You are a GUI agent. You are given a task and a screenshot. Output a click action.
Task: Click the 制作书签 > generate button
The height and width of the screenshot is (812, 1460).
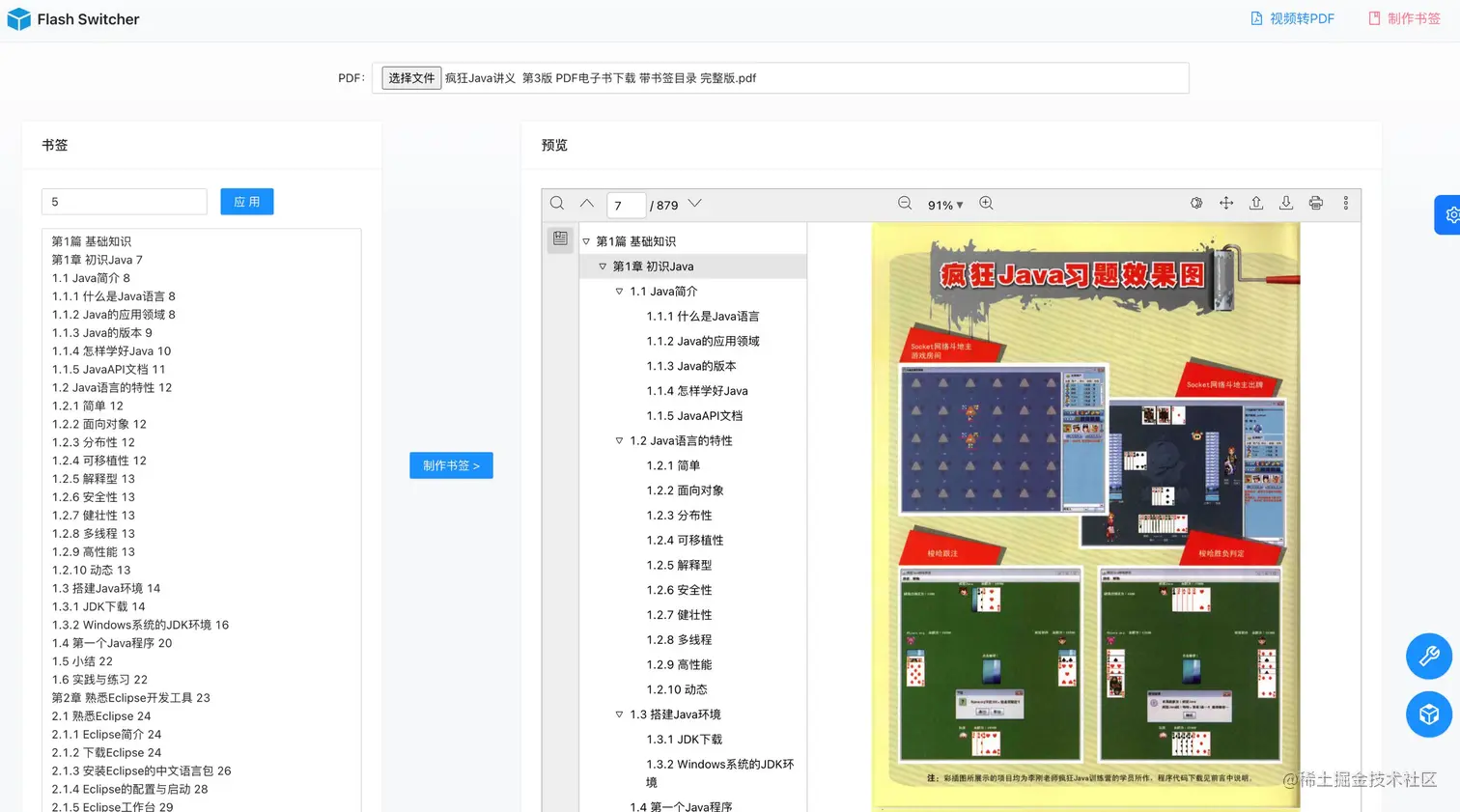[451, 465]
